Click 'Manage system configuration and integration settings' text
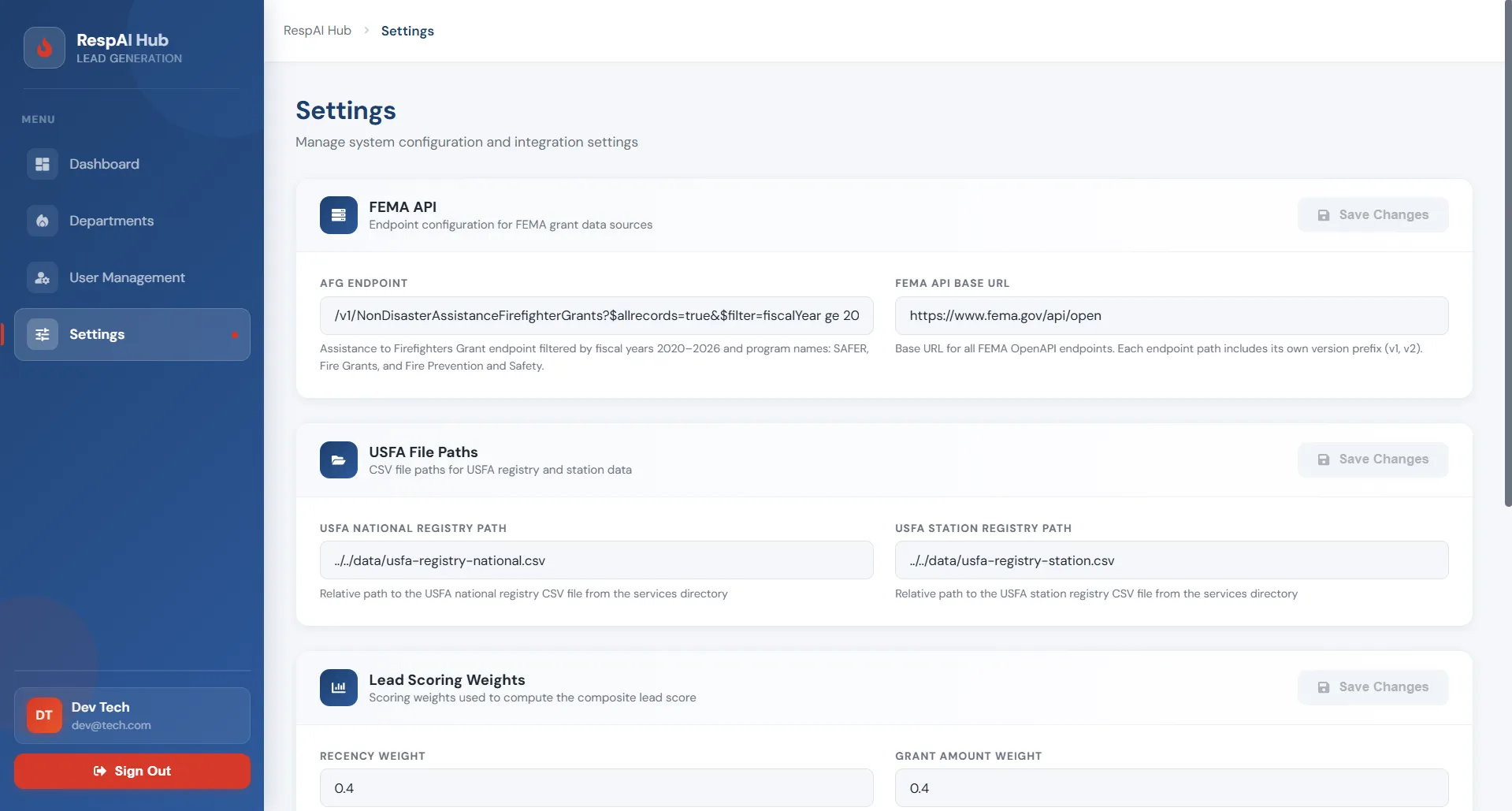 [466, 142]
